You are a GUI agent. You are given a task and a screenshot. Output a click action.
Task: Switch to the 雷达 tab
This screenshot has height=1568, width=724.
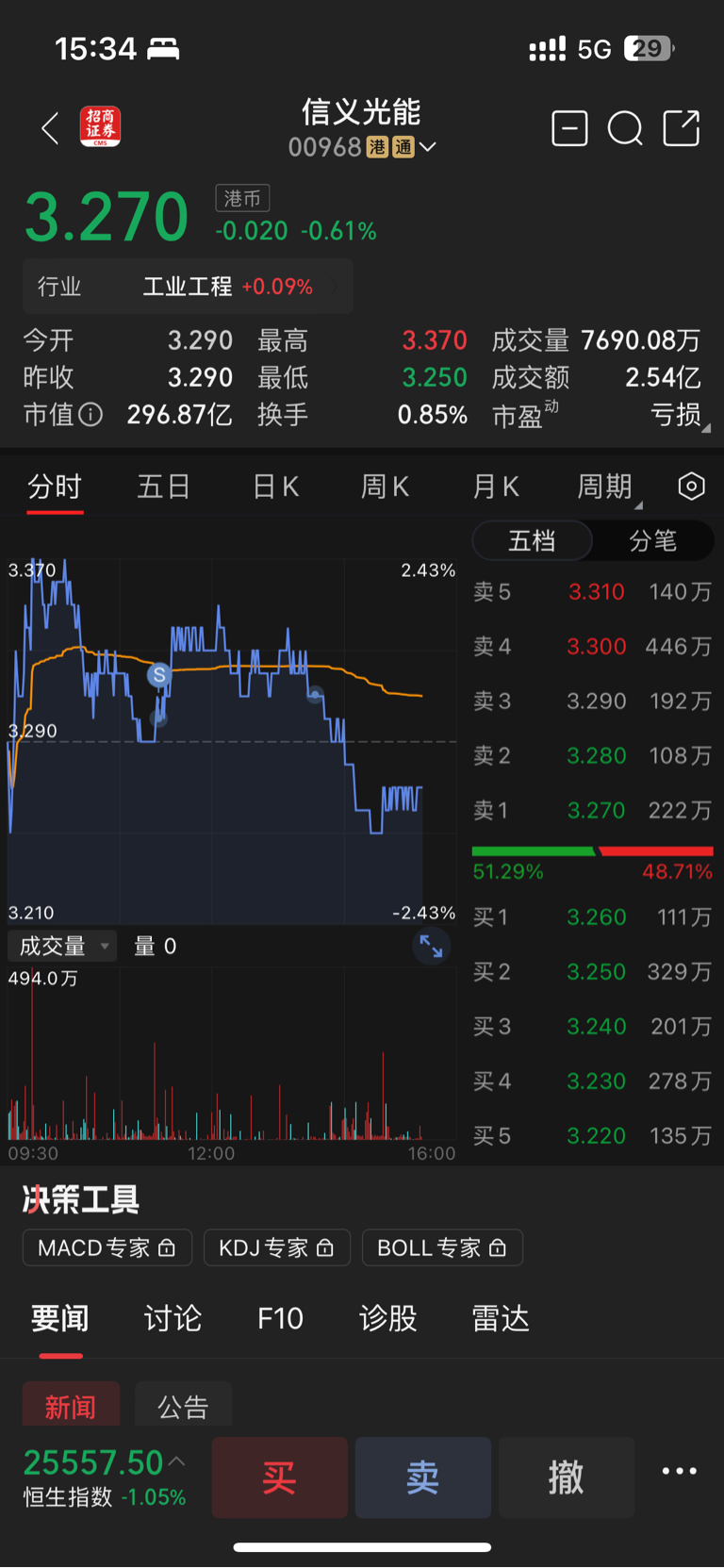point(501,1318)
